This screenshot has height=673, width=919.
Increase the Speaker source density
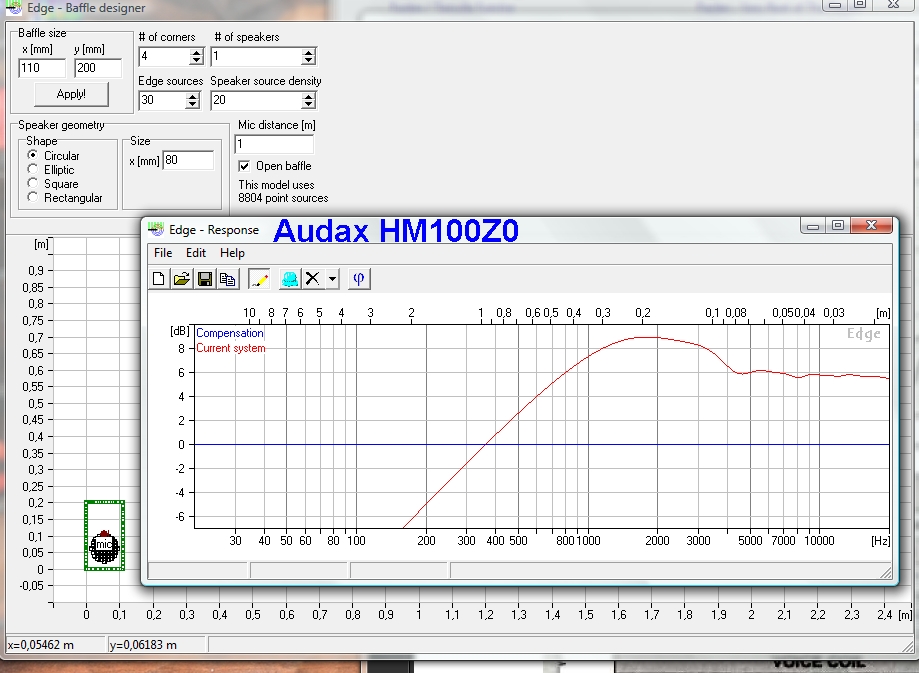[x=308, y=97]
